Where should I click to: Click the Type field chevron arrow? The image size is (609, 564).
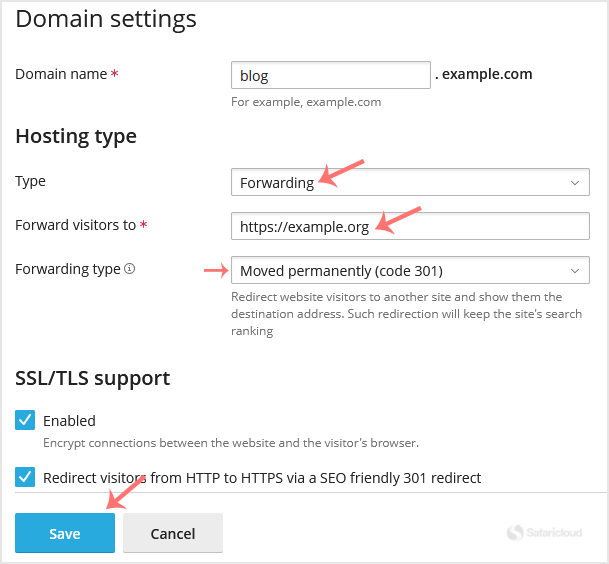point(574,182)
